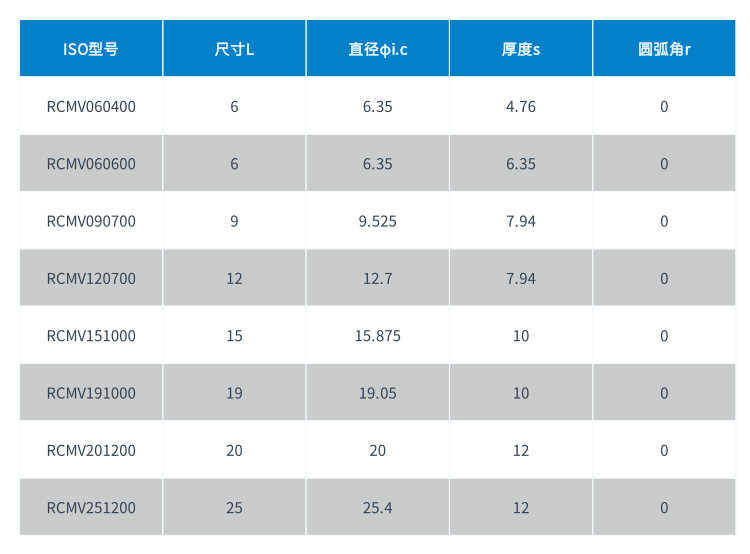The width and height of the screenshot is (750, 554).
Task: Select the 圆弧角r header cell
Action: click(x=664, y=48)
